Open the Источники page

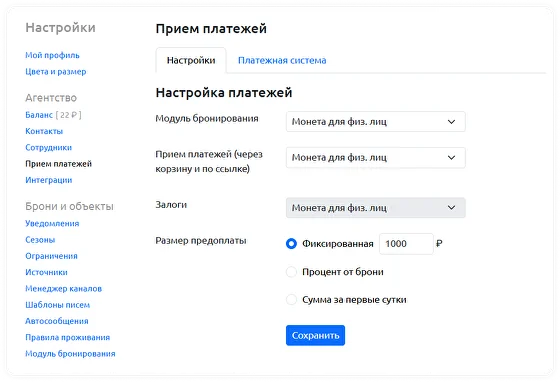[46, 272]
